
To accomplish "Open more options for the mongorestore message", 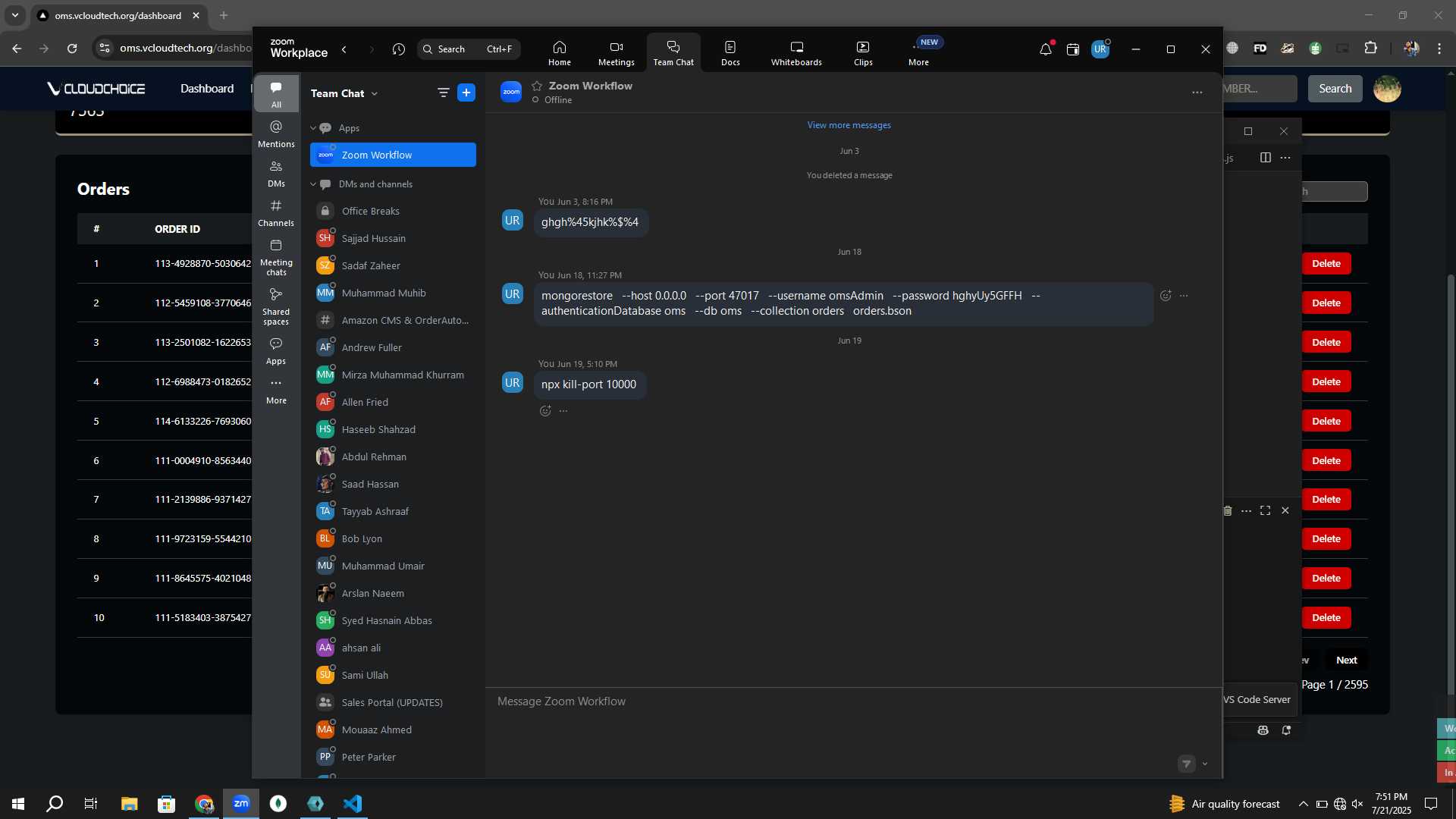I will point(1184,296).
